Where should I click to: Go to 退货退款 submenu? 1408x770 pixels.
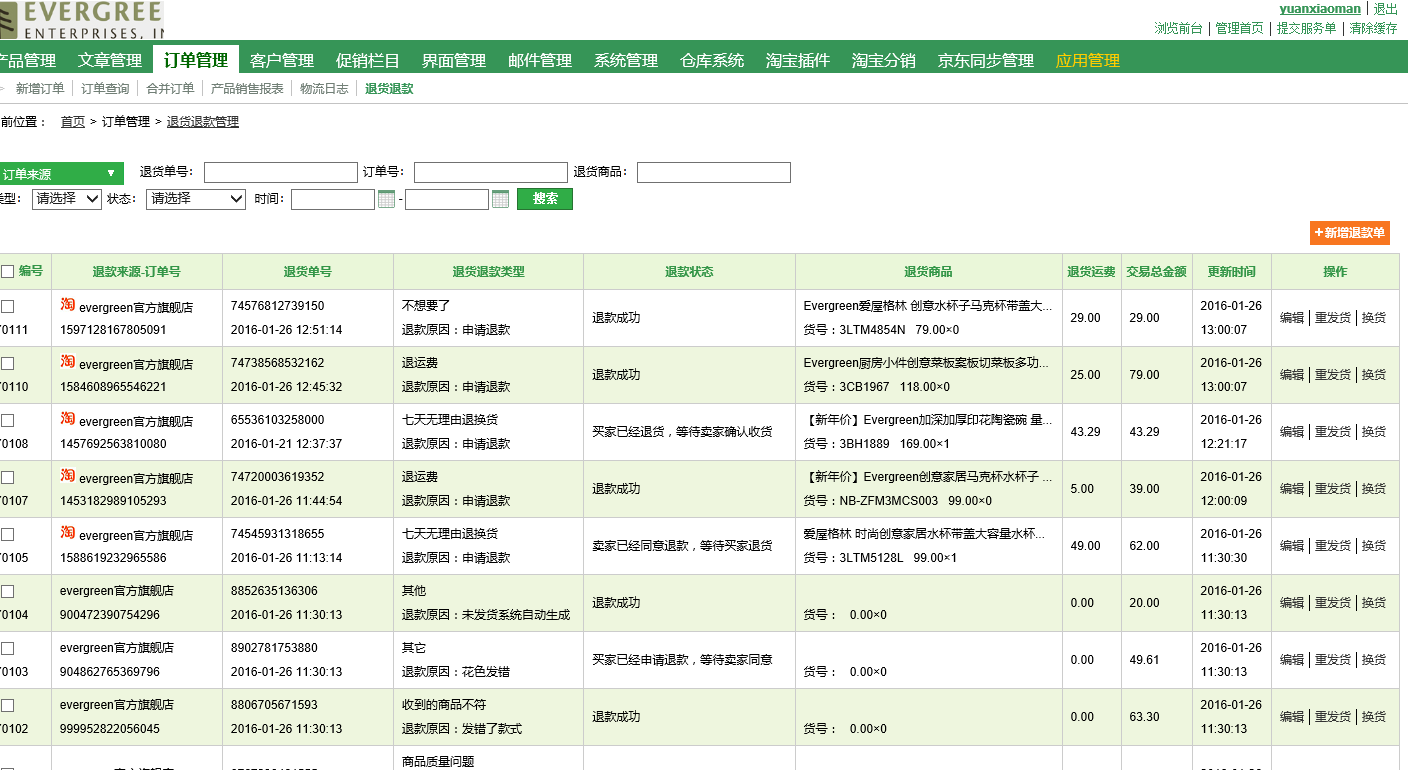click(389, 88)
